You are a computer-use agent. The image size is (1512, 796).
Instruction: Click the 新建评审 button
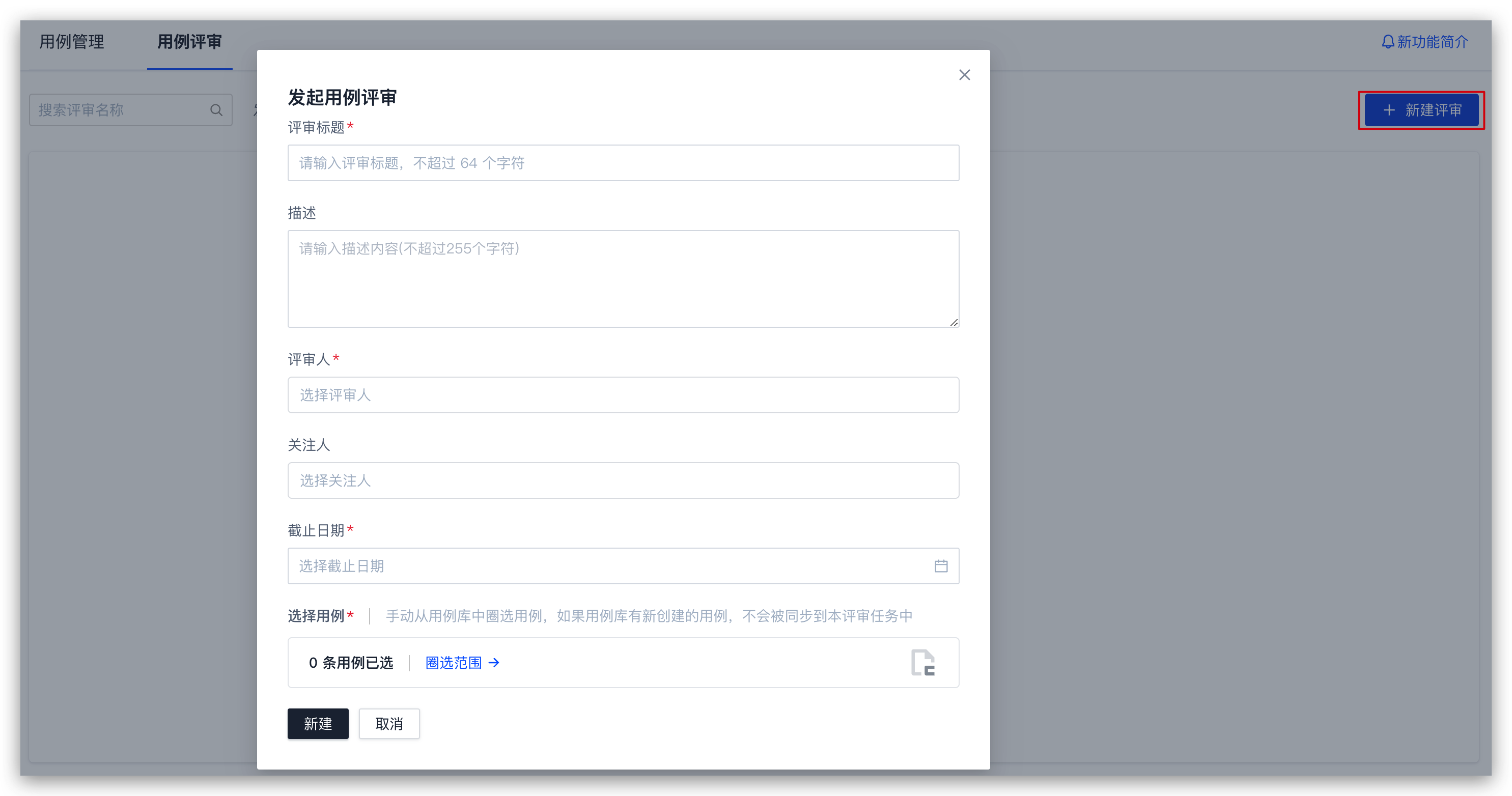(x=1421, y=110)
